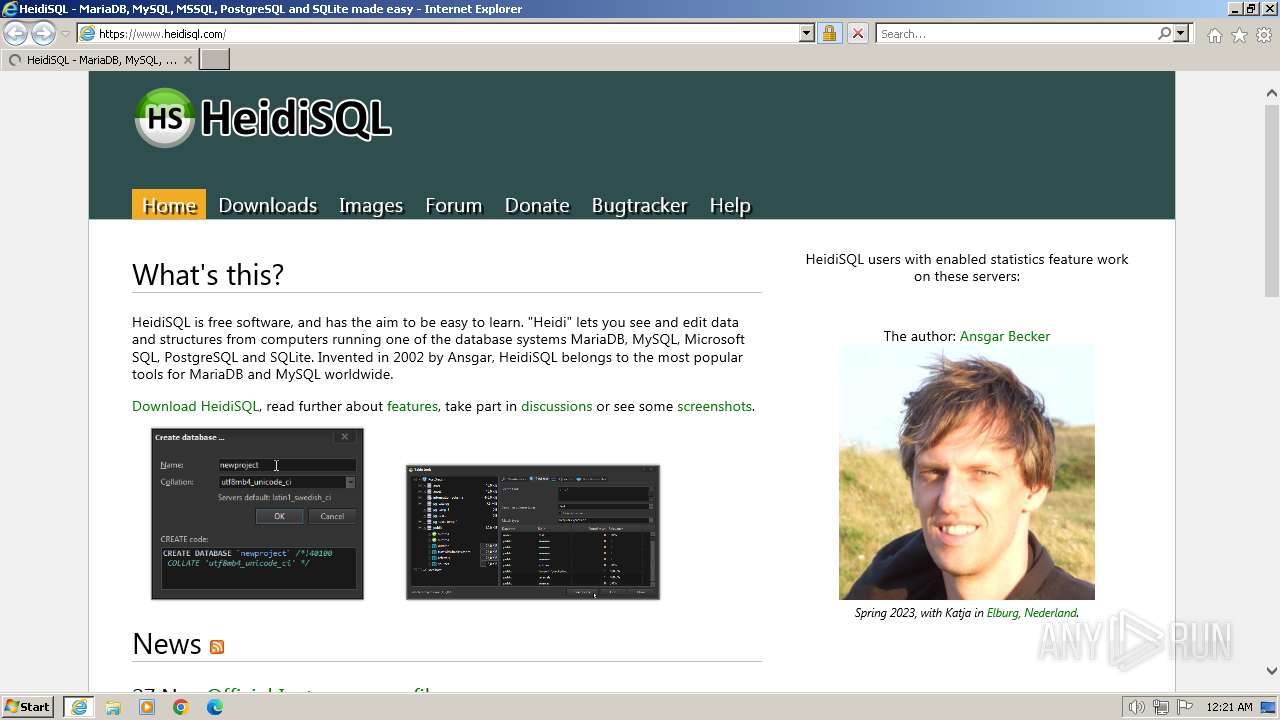Open the browser Home icon
This screenshot has height=720, width=1280.
(x=1214, y=34)
